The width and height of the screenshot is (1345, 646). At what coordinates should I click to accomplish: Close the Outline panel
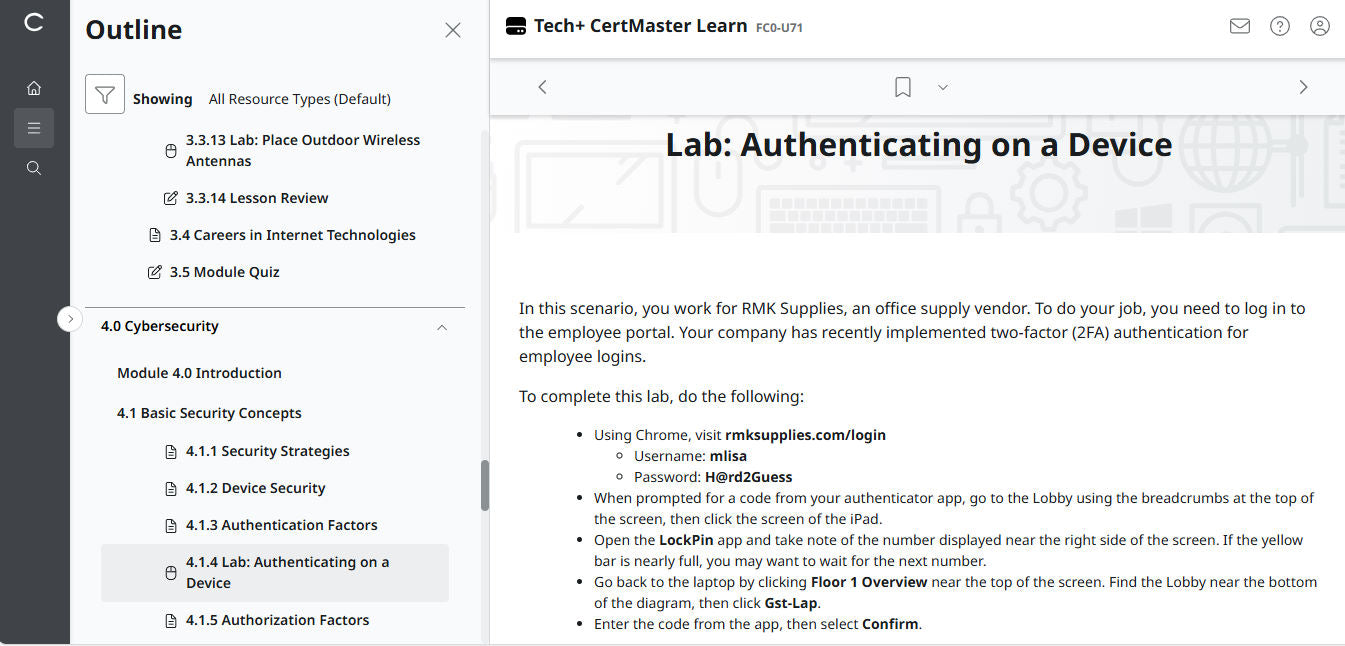[x=452, y=30]
